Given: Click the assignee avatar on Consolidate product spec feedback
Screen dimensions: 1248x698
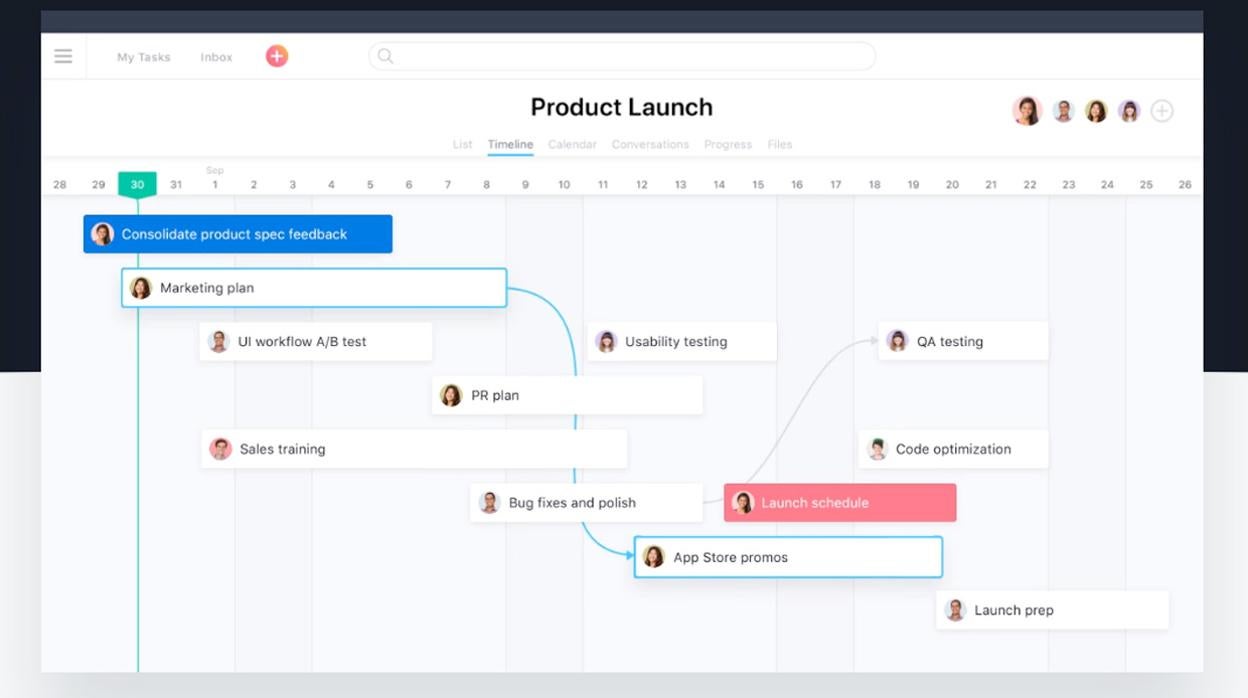Looking at the screenshot, I should (100, 233).
